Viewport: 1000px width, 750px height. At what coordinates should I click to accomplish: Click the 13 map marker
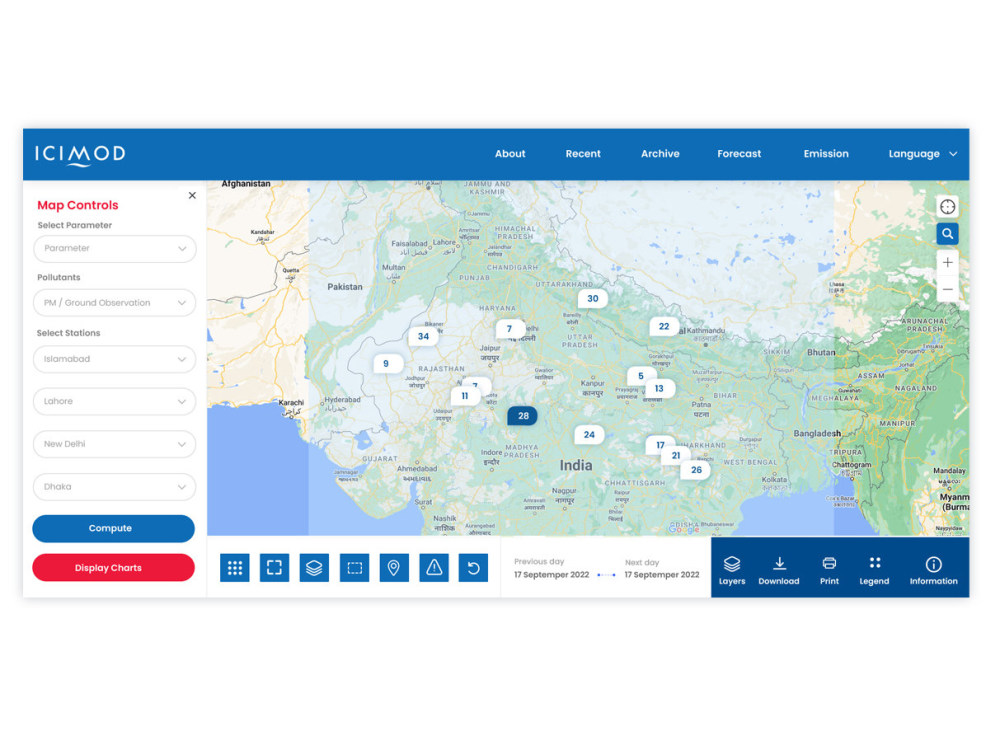coord(659,388)
